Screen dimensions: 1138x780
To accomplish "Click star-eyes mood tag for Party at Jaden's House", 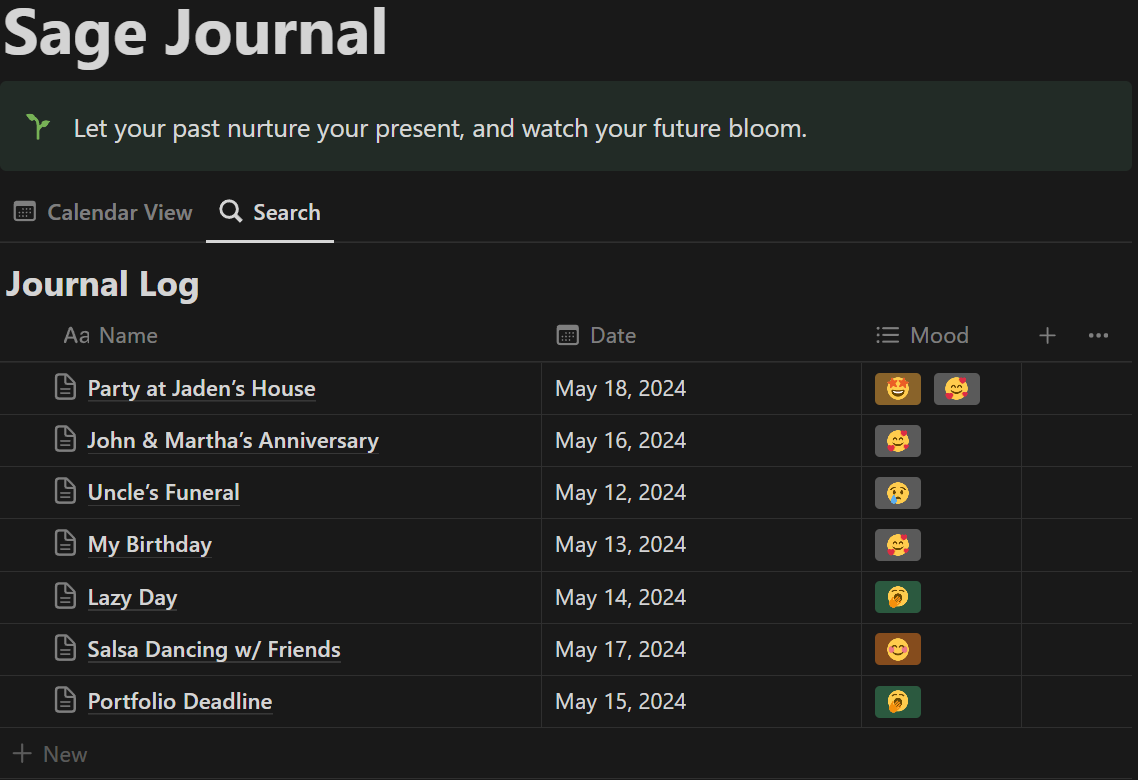I will point(898,389).
